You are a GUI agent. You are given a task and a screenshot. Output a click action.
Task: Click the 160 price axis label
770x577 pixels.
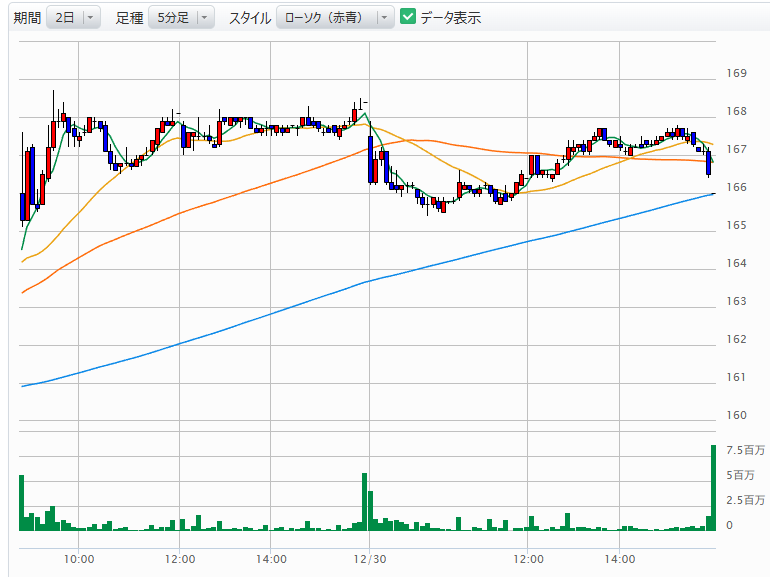click(x=737, y=415)
